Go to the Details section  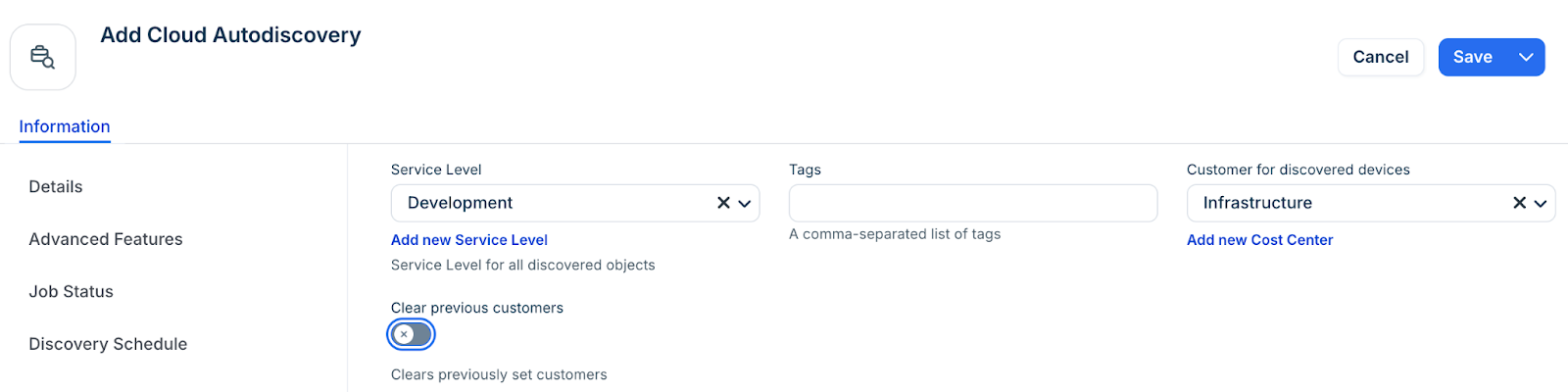point(56,186)
